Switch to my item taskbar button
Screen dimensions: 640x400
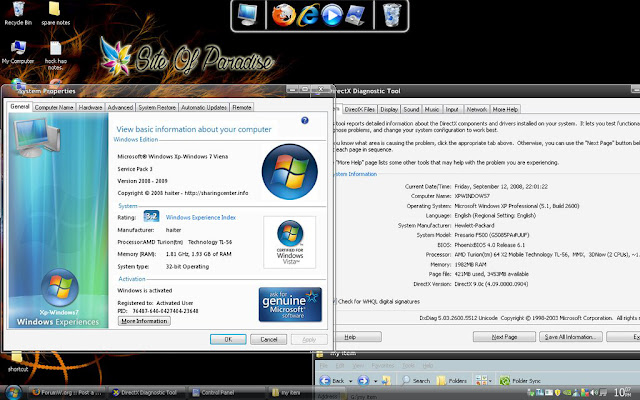point(290,393)
